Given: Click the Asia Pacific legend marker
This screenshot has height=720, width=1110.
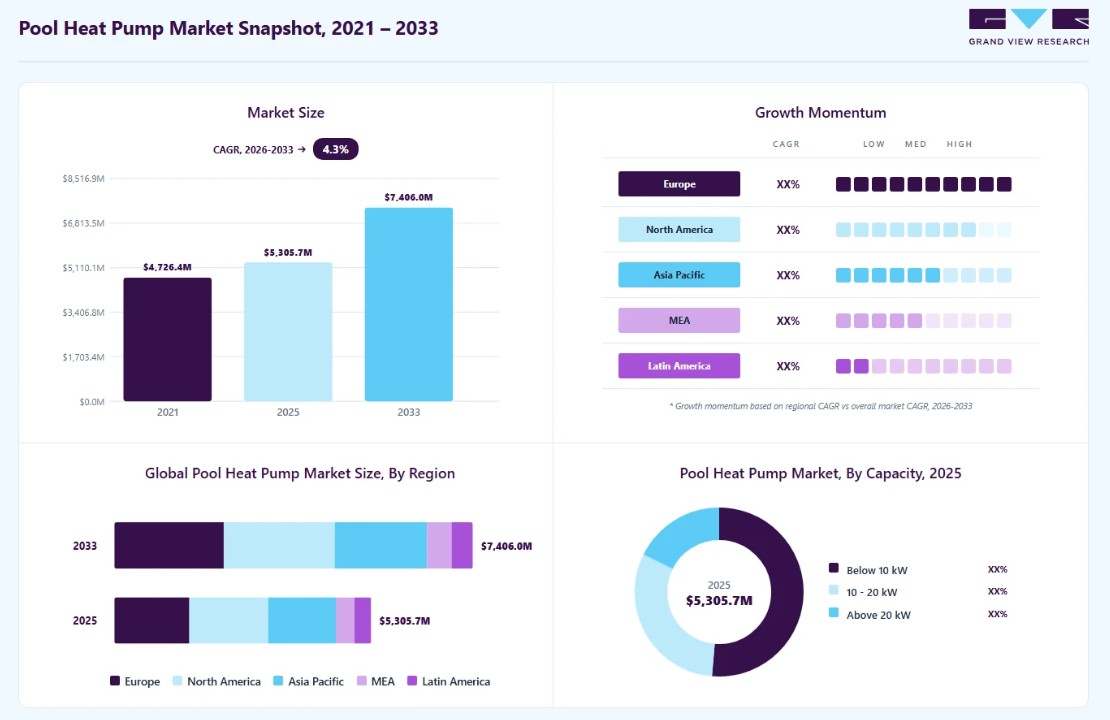Looking at the screenshot, I should 278,681.
